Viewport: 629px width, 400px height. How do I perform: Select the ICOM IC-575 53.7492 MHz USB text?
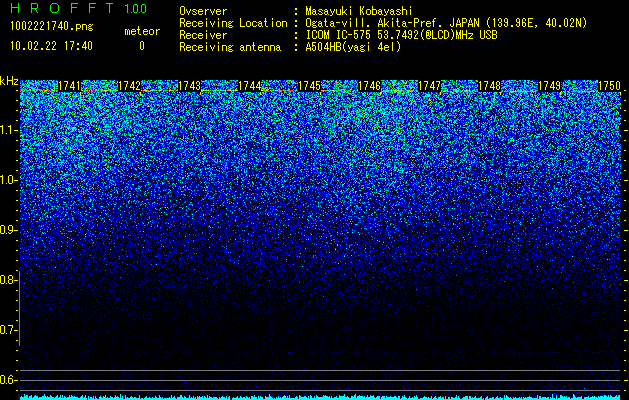tap(402, 35)
